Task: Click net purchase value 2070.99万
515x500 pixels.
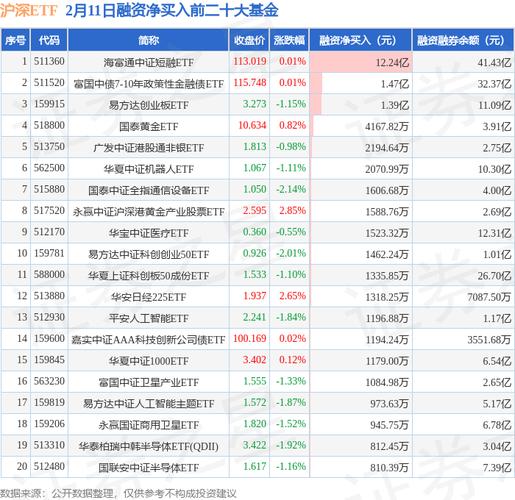Action: click(387, 169)
